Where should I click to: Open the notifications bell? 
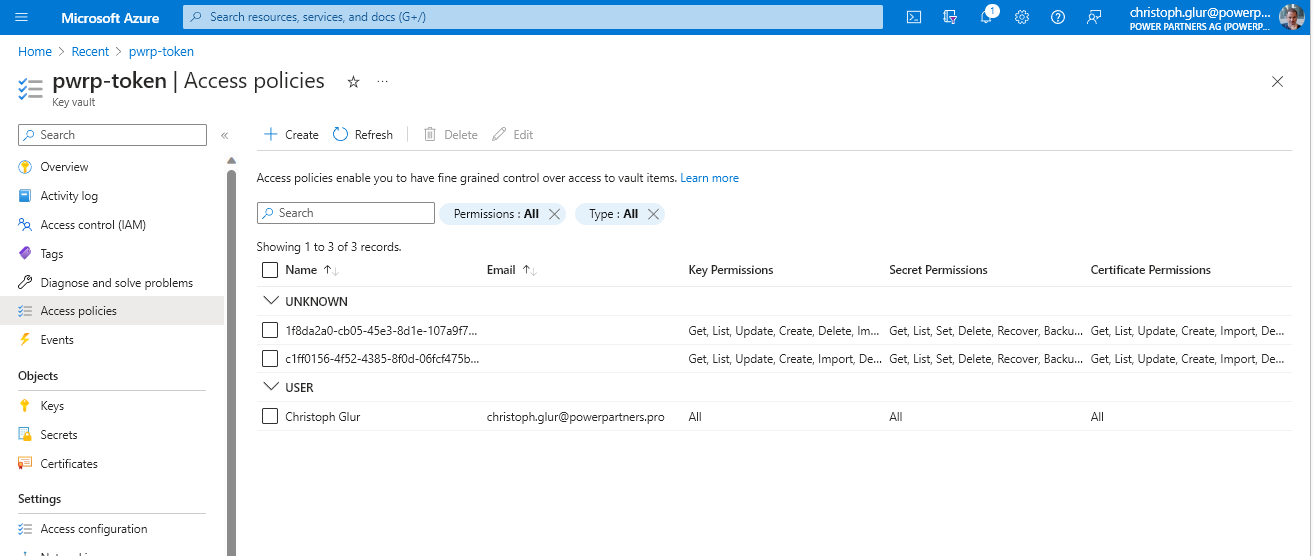[x=986, y=17]
